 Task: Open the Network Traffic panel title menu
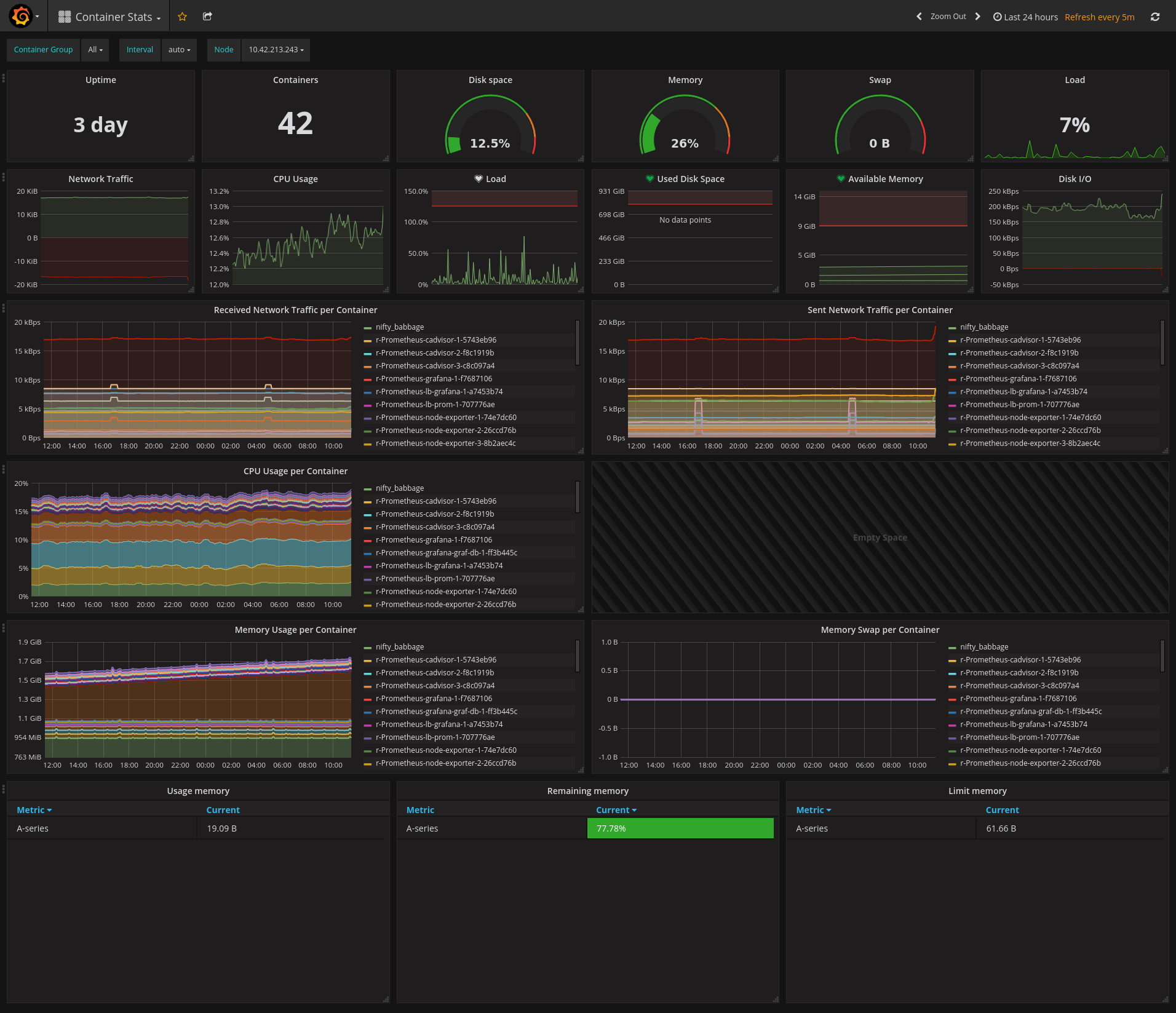coord(101,179)
